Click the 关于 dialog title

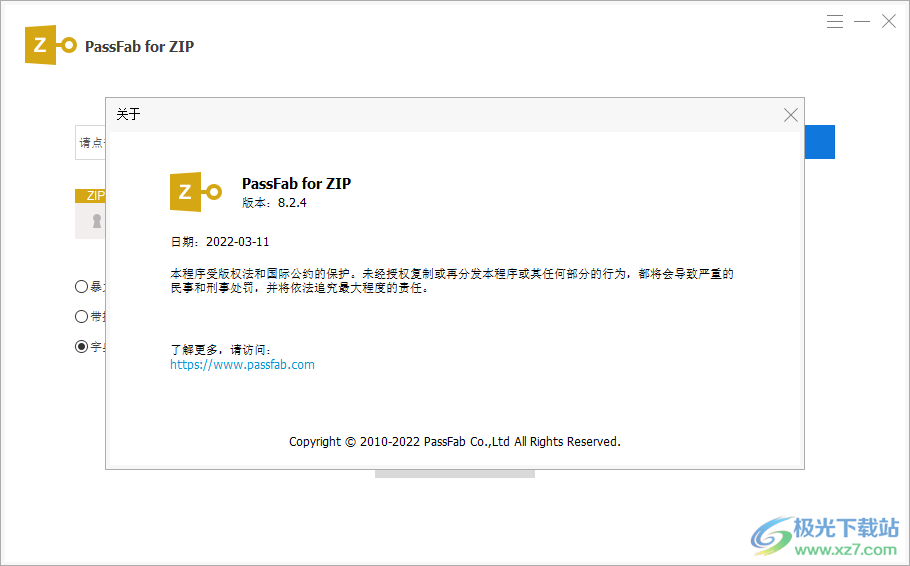pos(128,114)
